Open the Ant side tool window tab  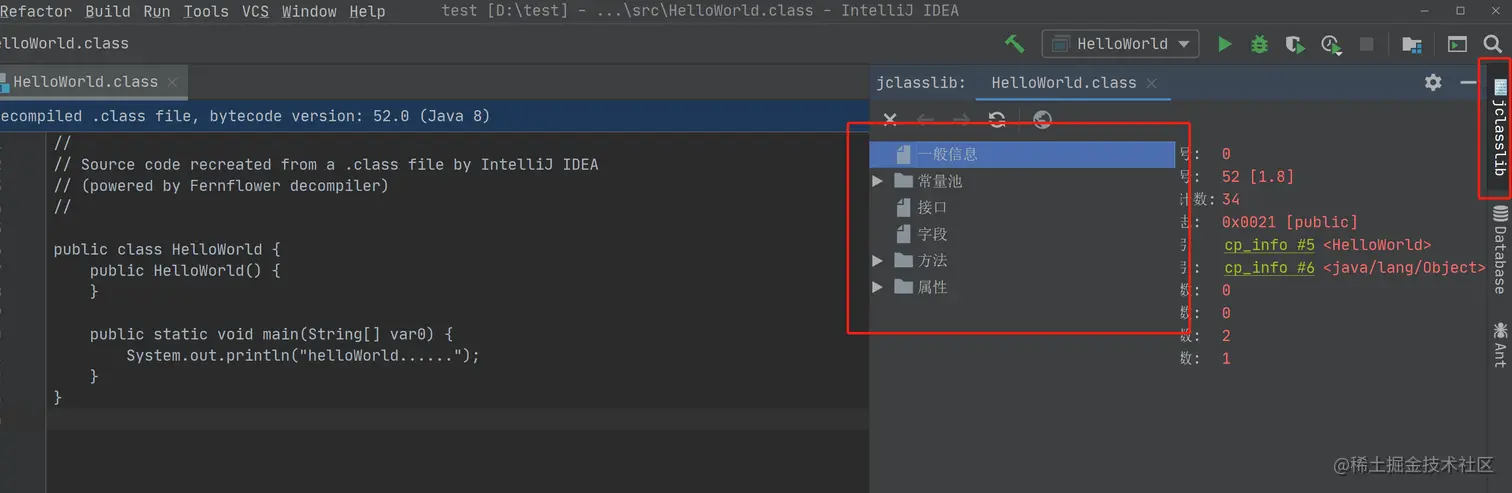[x=1499, y=345]
